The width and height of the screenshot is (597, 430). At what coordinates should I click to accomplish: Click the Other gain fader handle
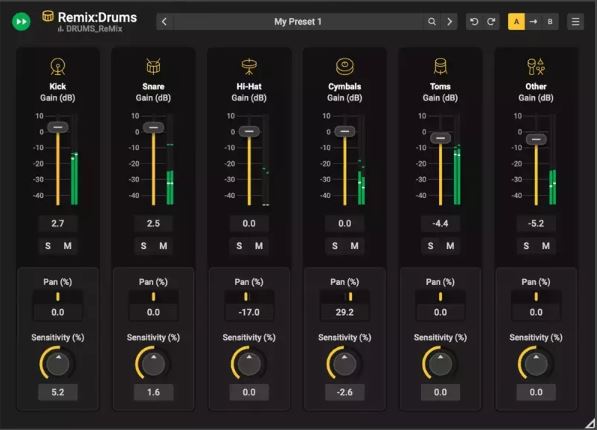coord(536,139)
